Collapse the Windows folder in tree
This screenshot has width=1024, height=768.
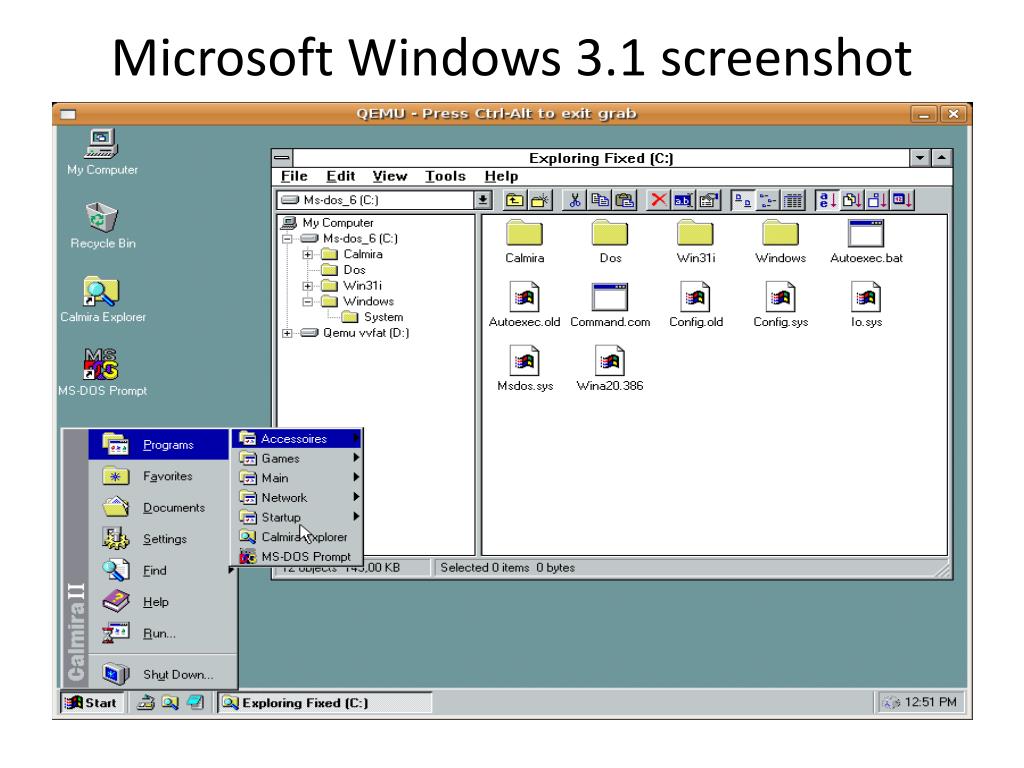(x=308, y=301)
